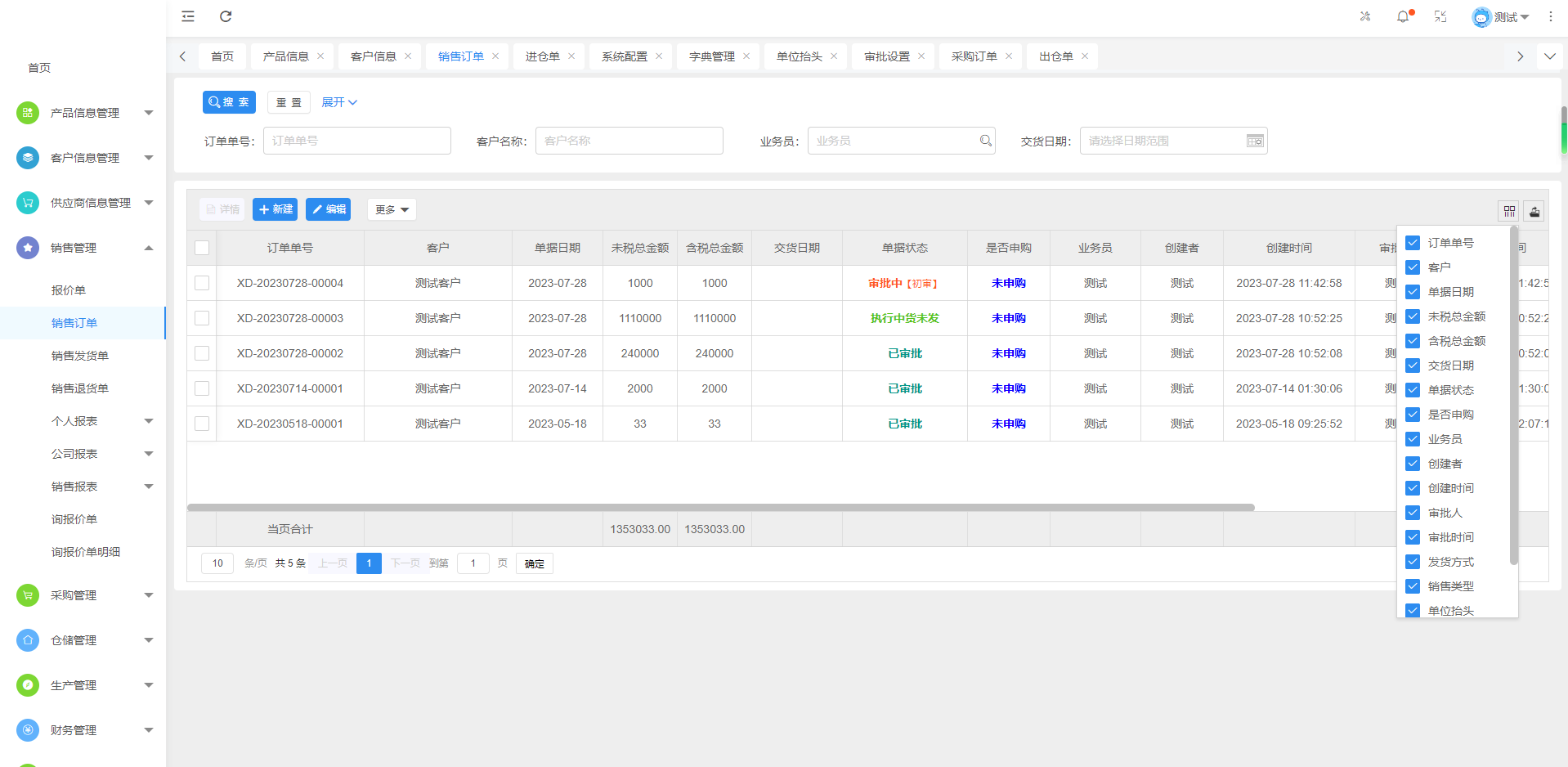
Task: Open the 更多 dropdown
Action: 392,209
